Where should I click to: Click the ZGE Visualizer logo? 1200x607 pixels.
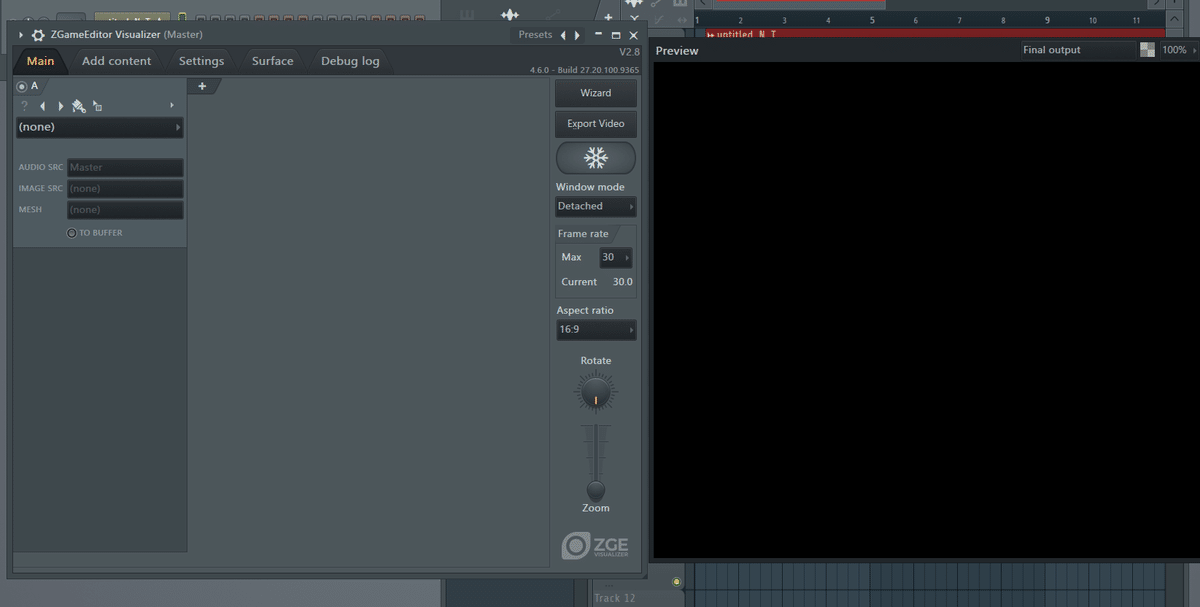tap(596, 546)
